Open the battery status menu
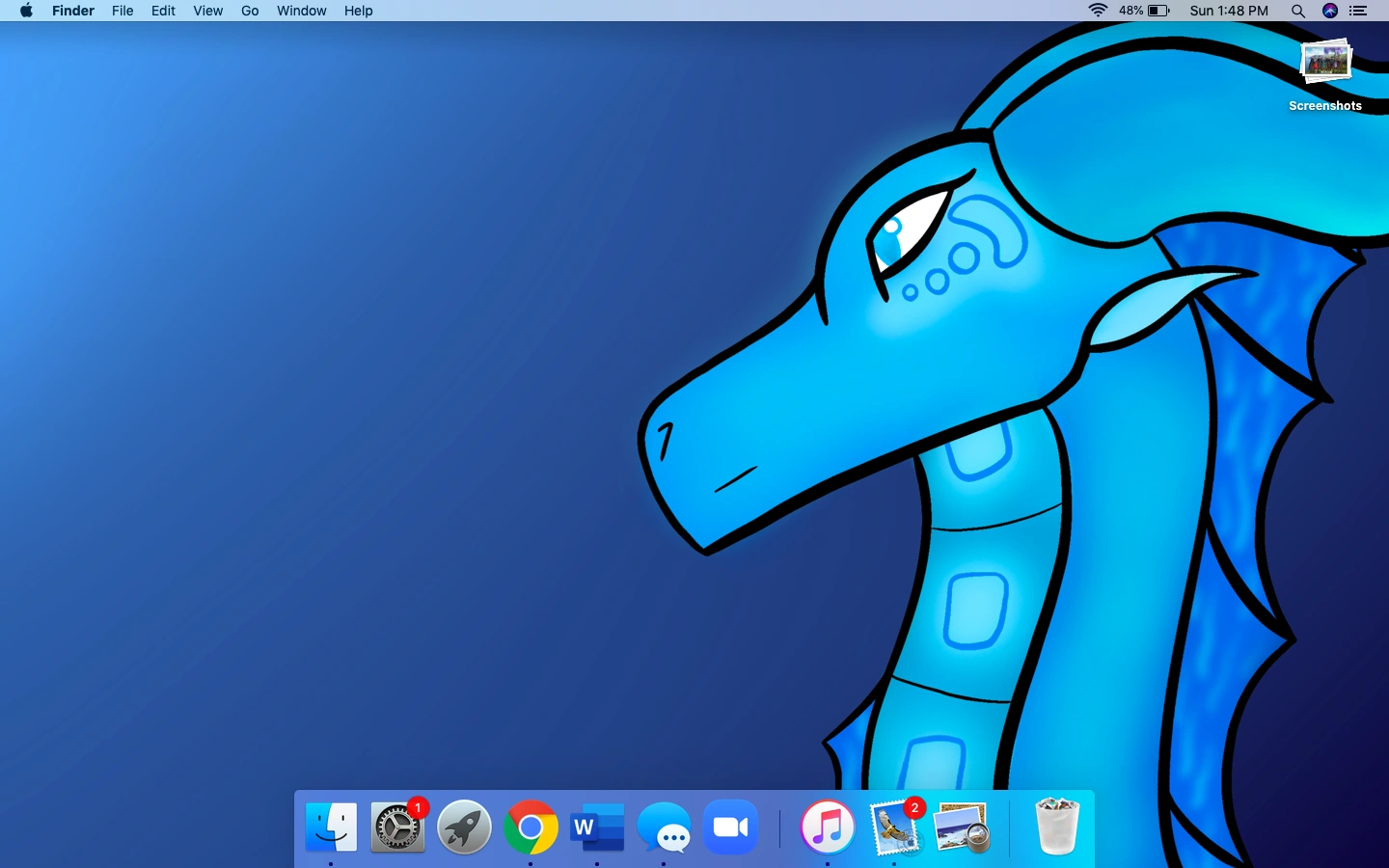1389x868 pixels. pos(1157,11)
